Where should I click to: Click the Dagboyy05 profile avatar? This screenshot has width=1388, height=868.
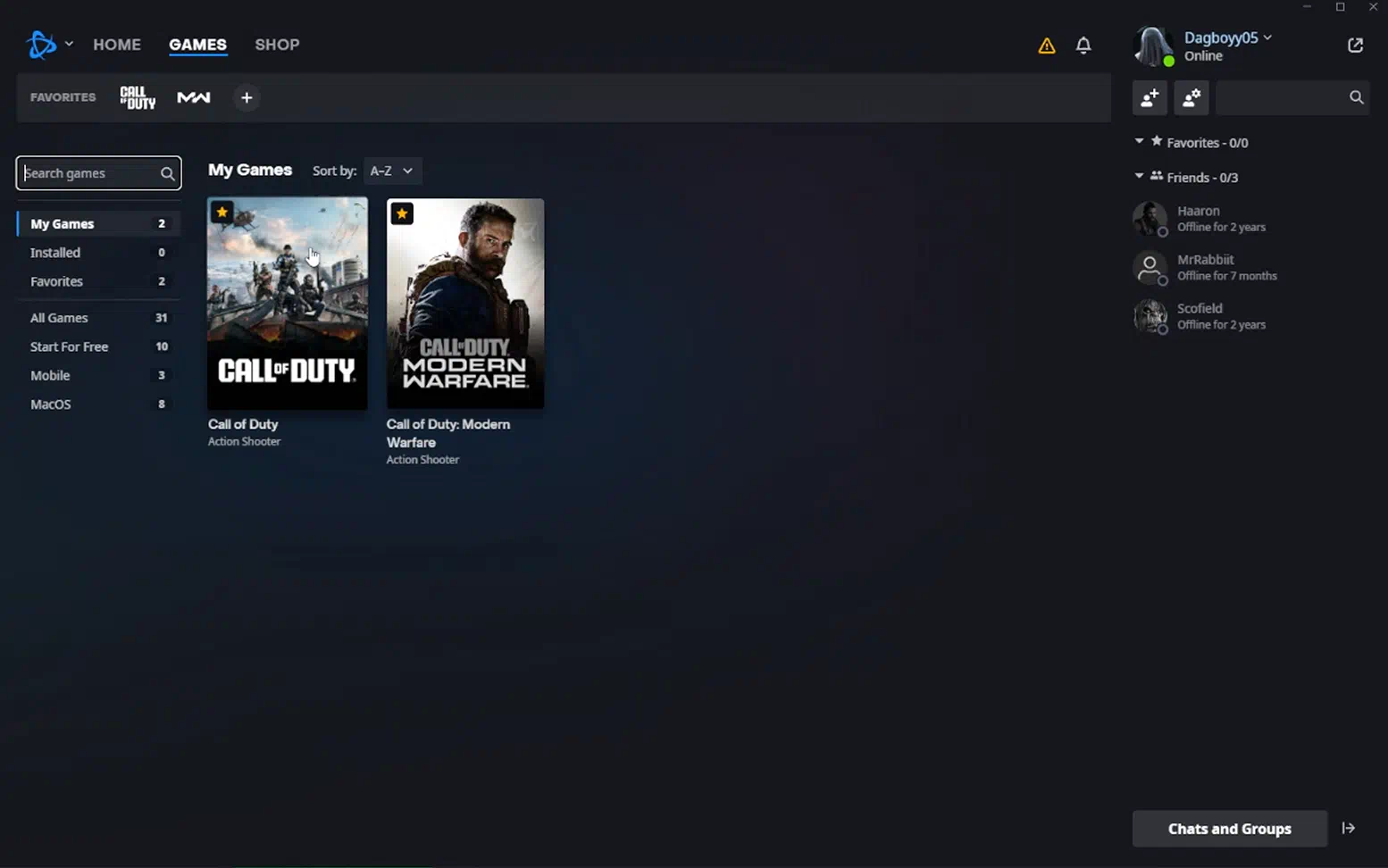(1153, 46)
